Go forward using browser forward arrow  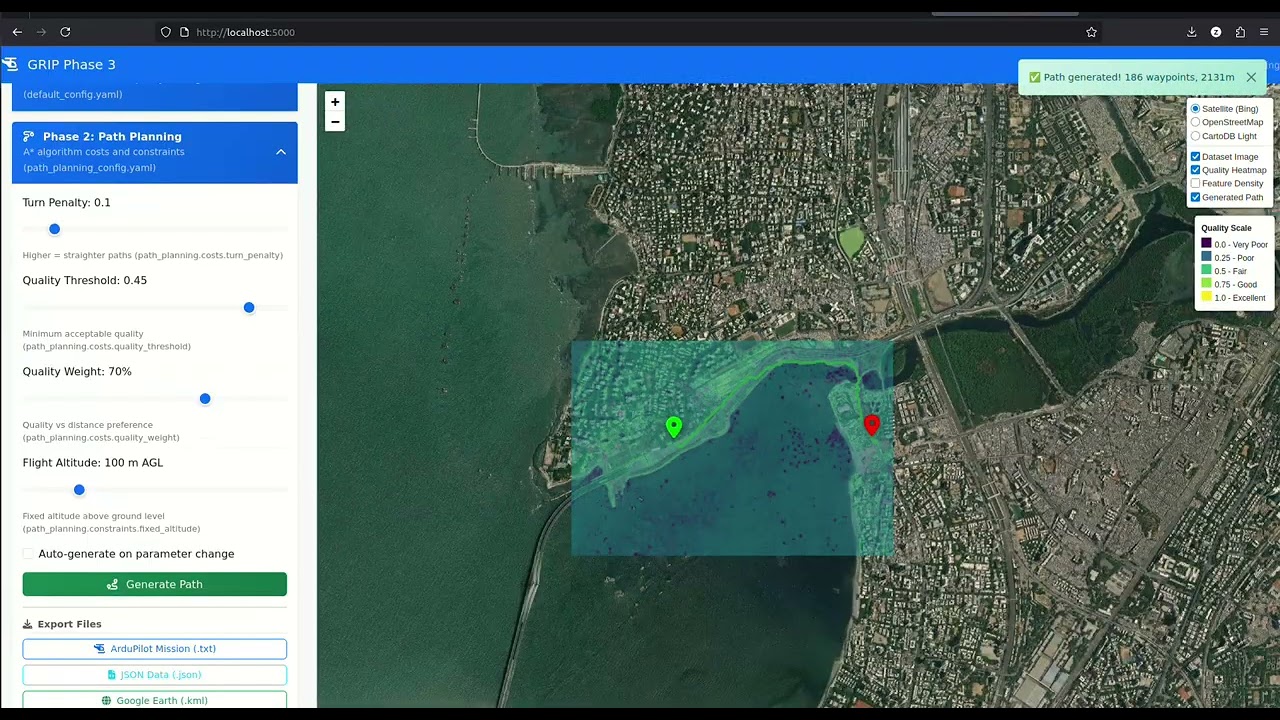pyautogui.click(x=41, y=32)
